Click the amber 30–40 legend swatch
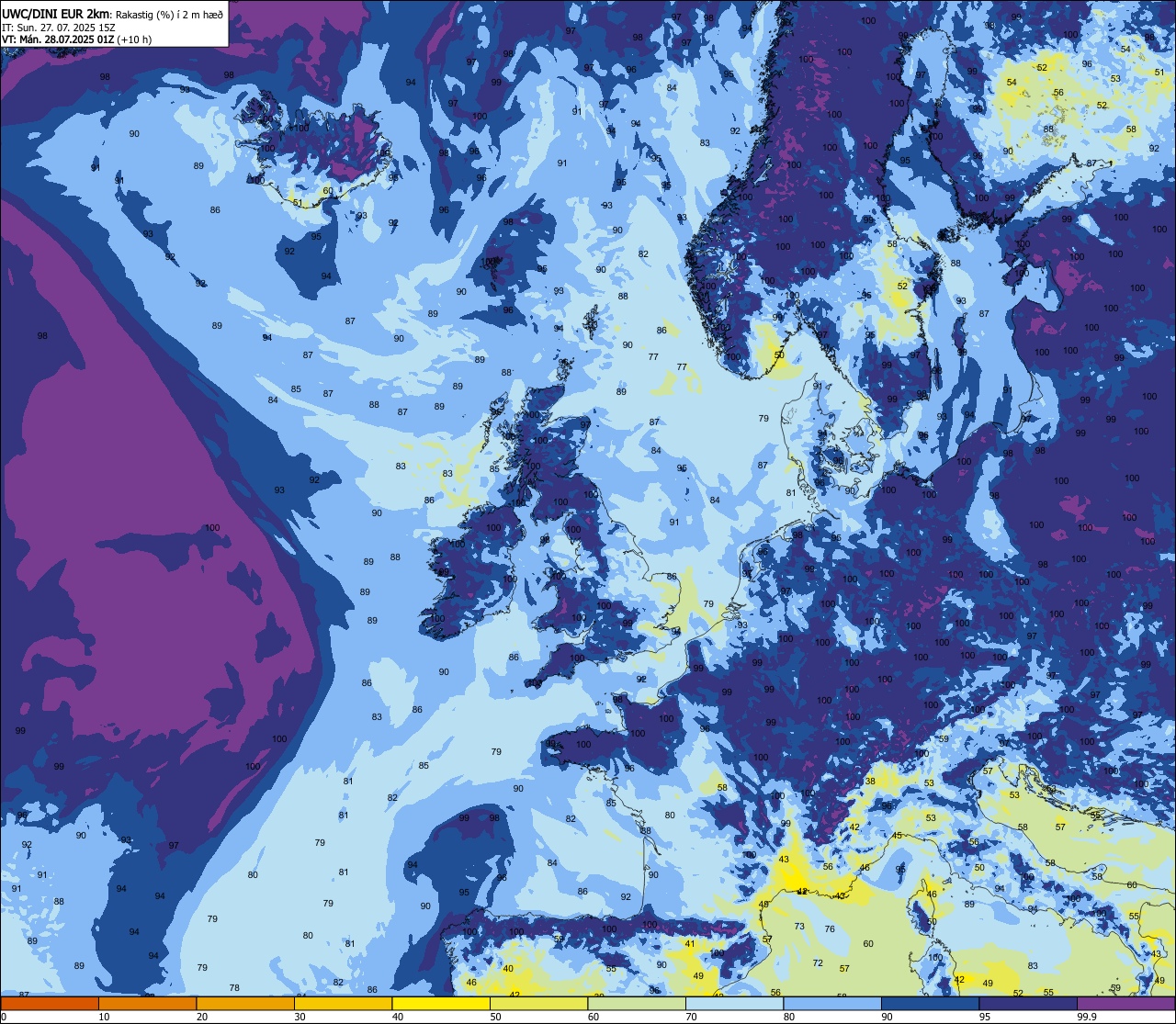 click(x=344, y=1004)
